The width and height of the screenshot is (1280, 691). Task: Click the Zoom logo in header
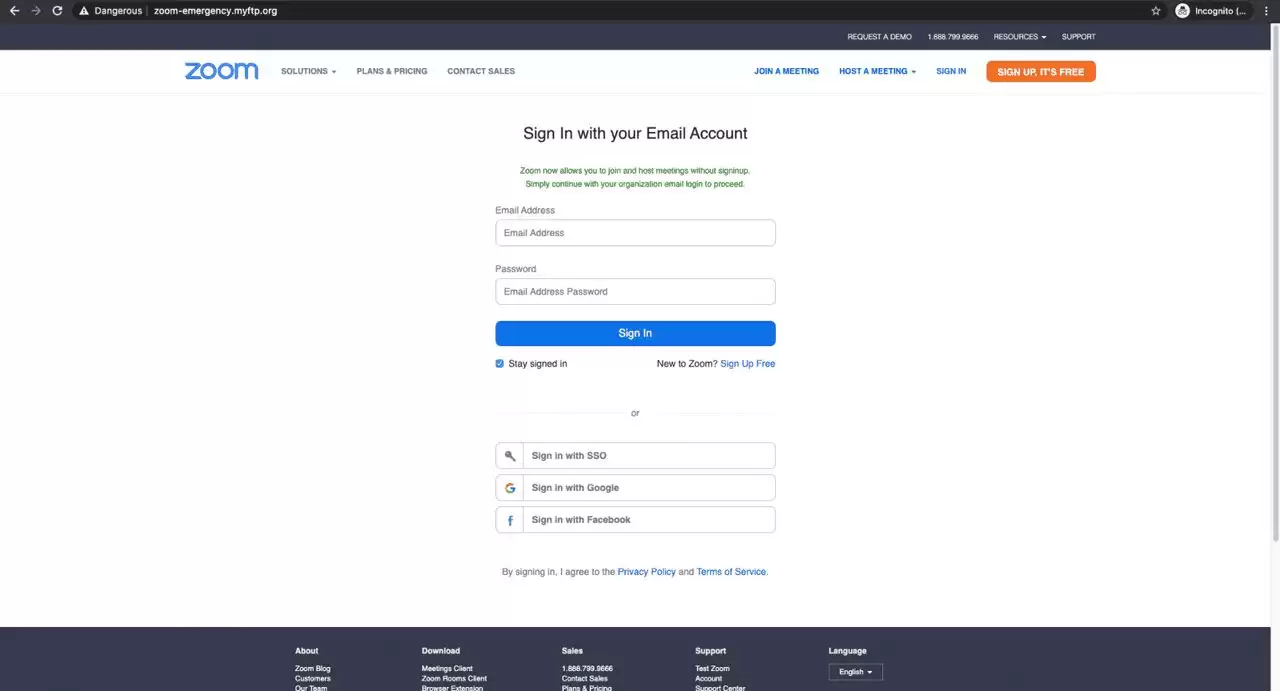point(221,71)
